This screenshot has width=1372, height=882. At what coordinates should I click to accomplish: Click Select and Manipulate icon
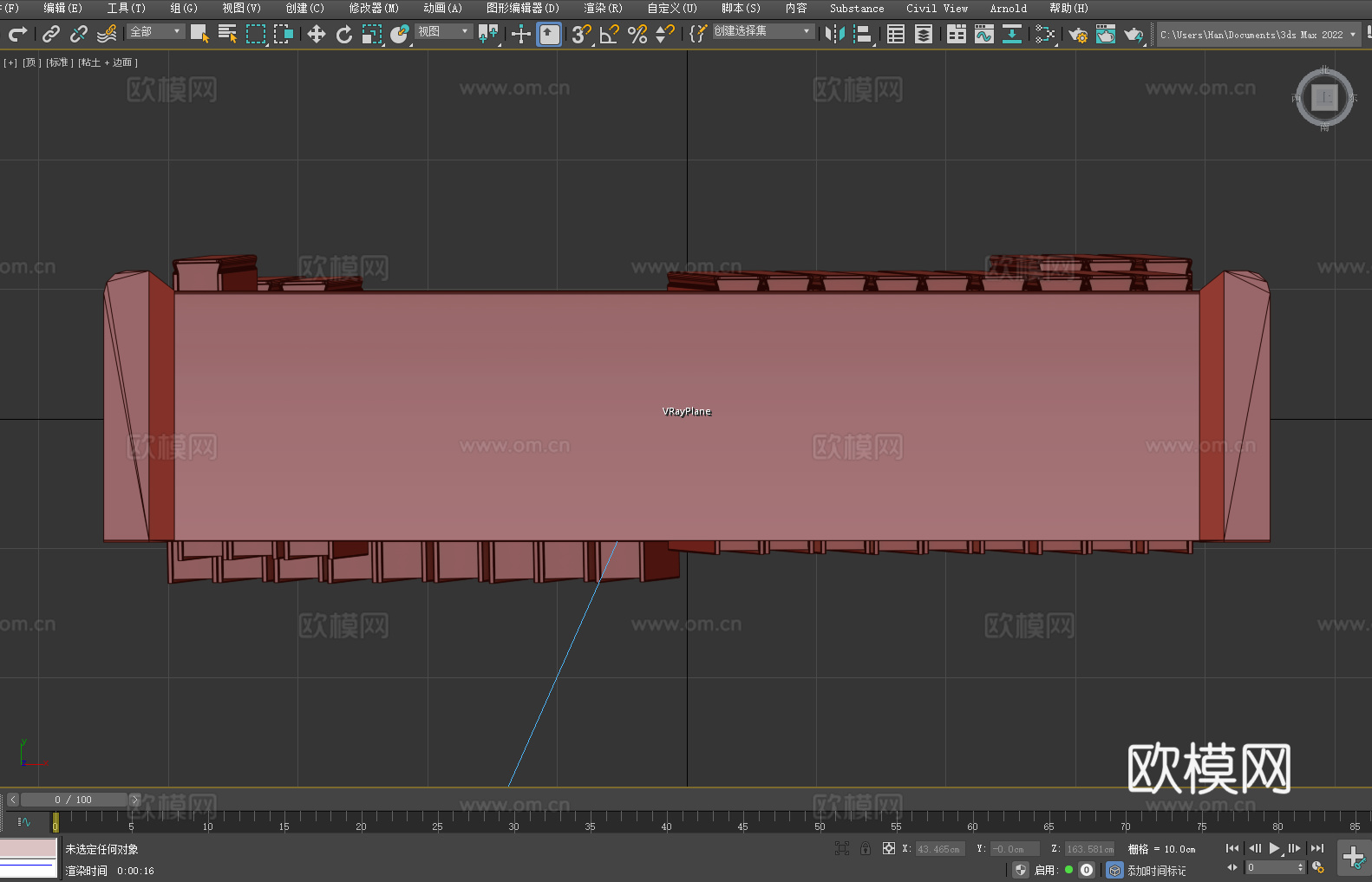tap(520, 34)
